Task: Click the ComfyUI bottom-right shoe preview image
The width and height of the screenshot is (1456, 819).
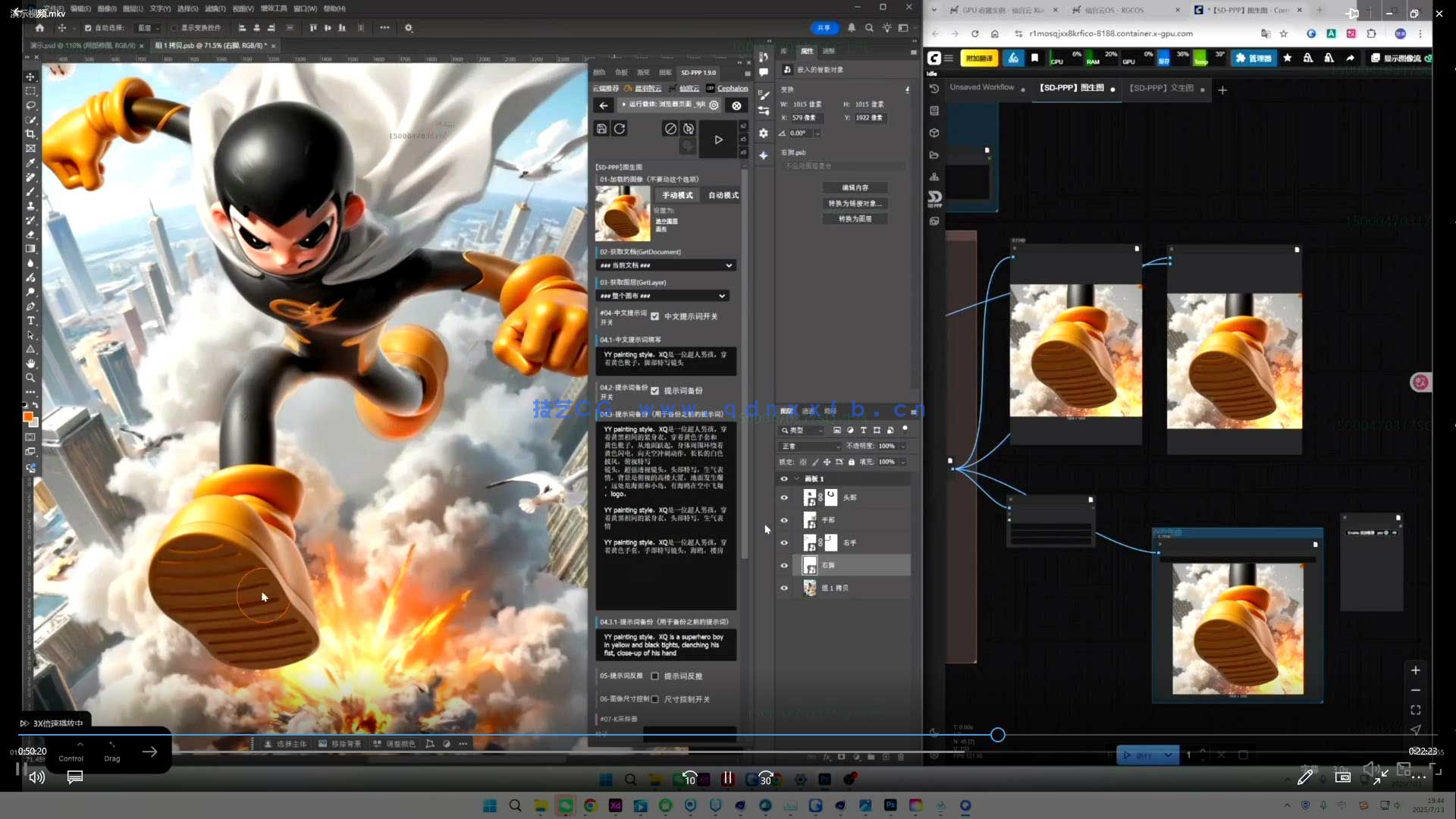Action: 1238,628
